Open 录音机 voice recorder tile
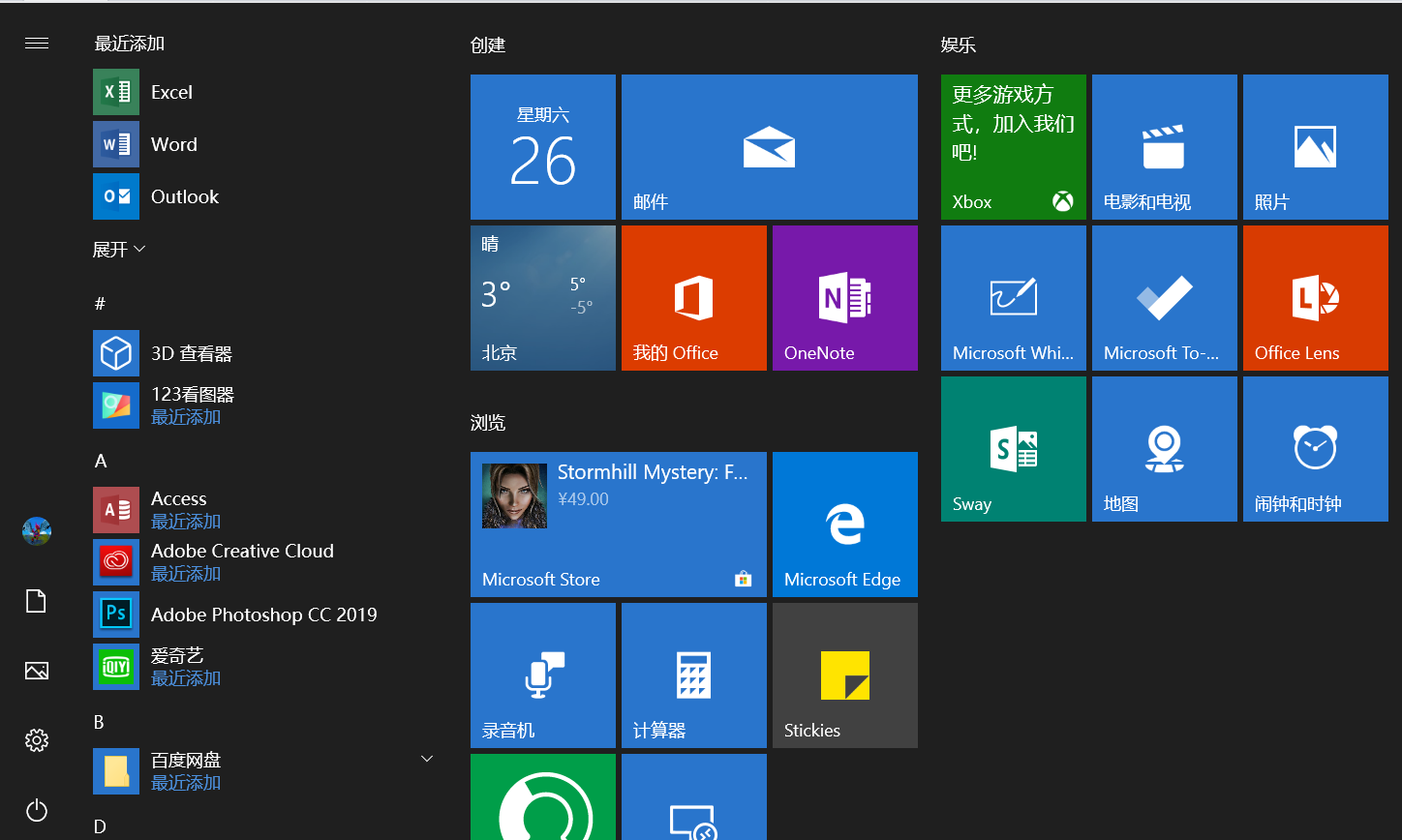Screen dimensions: 1402x840 (x=543, y=675)
